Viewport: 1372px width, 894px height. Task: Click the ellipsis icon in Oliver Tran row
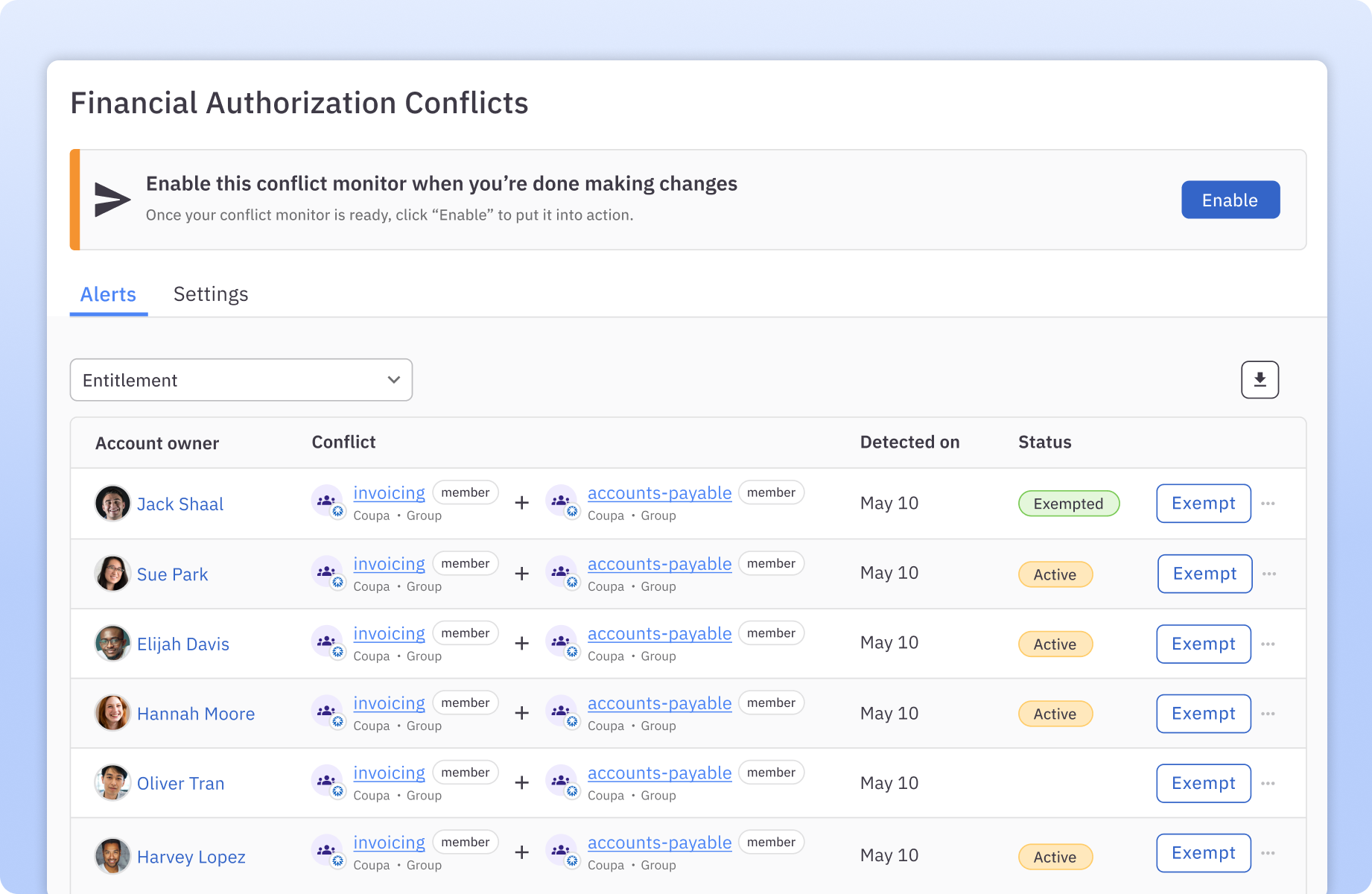1268,784
